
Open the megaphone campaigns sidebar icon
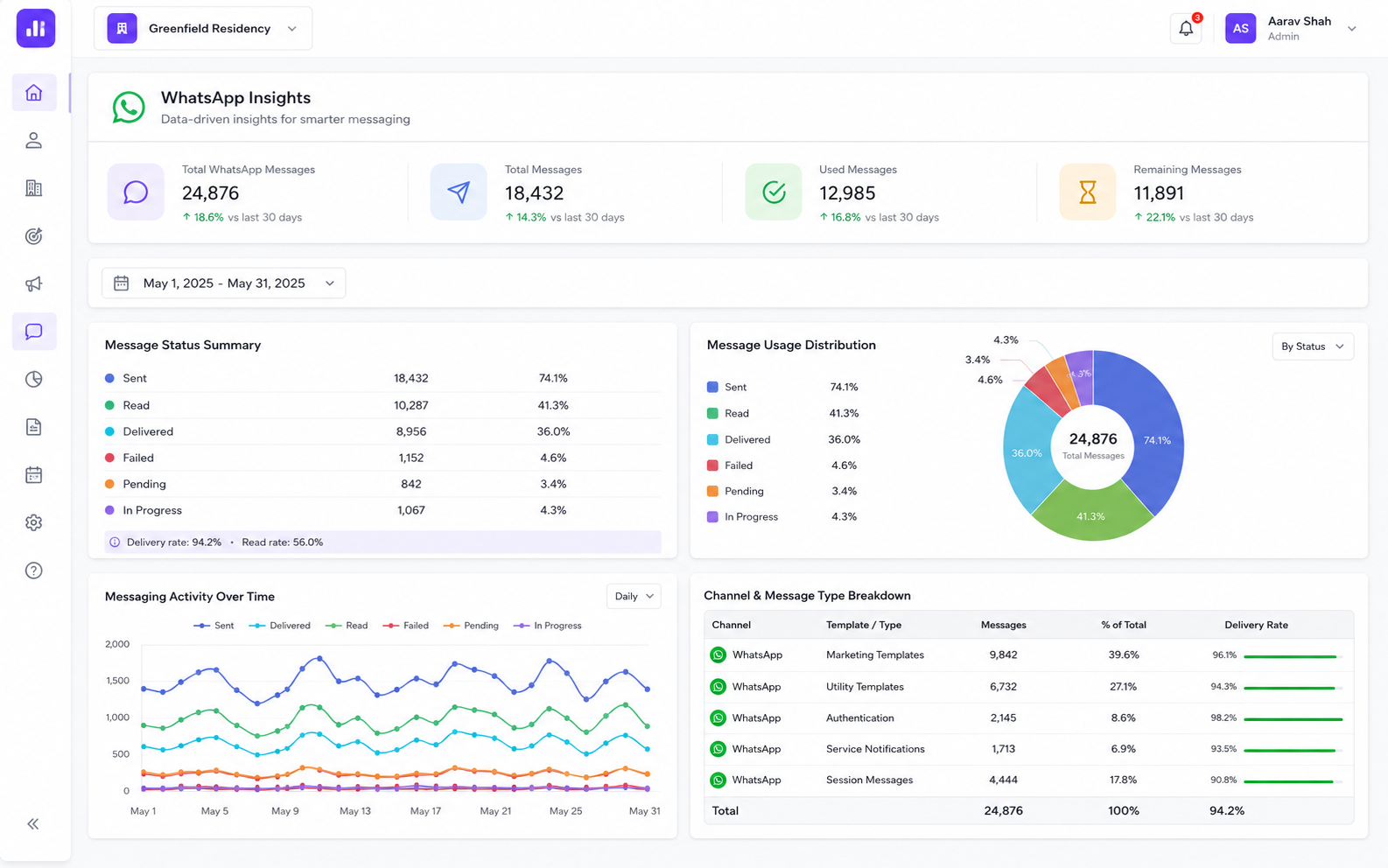pos(34,283)
